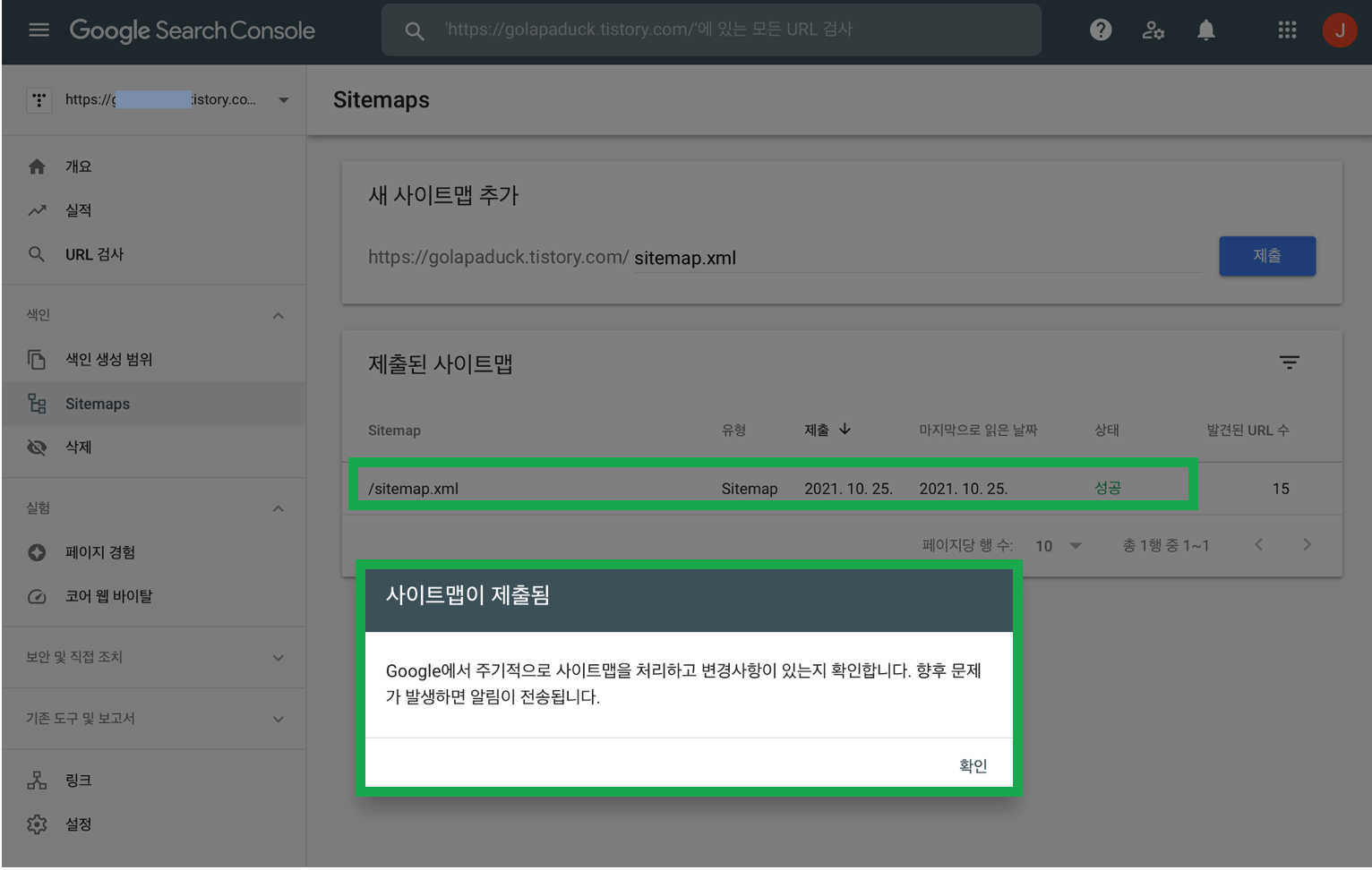Image resolution: width=1372 pixels, height=870 pixels.
Task: Click the trend line icon for 실적
Action: point(37,210)
